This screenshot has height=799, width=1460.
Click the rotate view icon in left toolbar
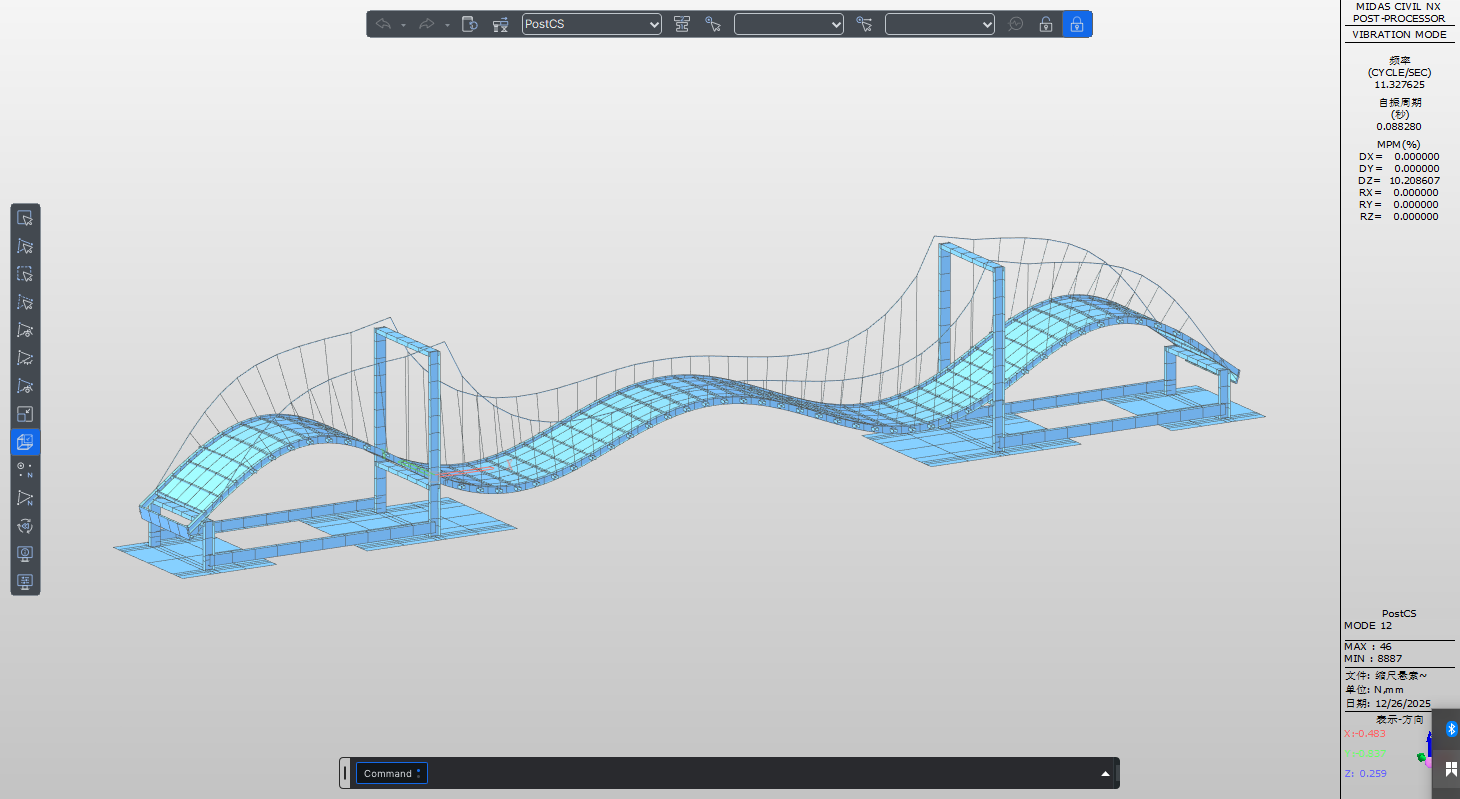point(25,526)
